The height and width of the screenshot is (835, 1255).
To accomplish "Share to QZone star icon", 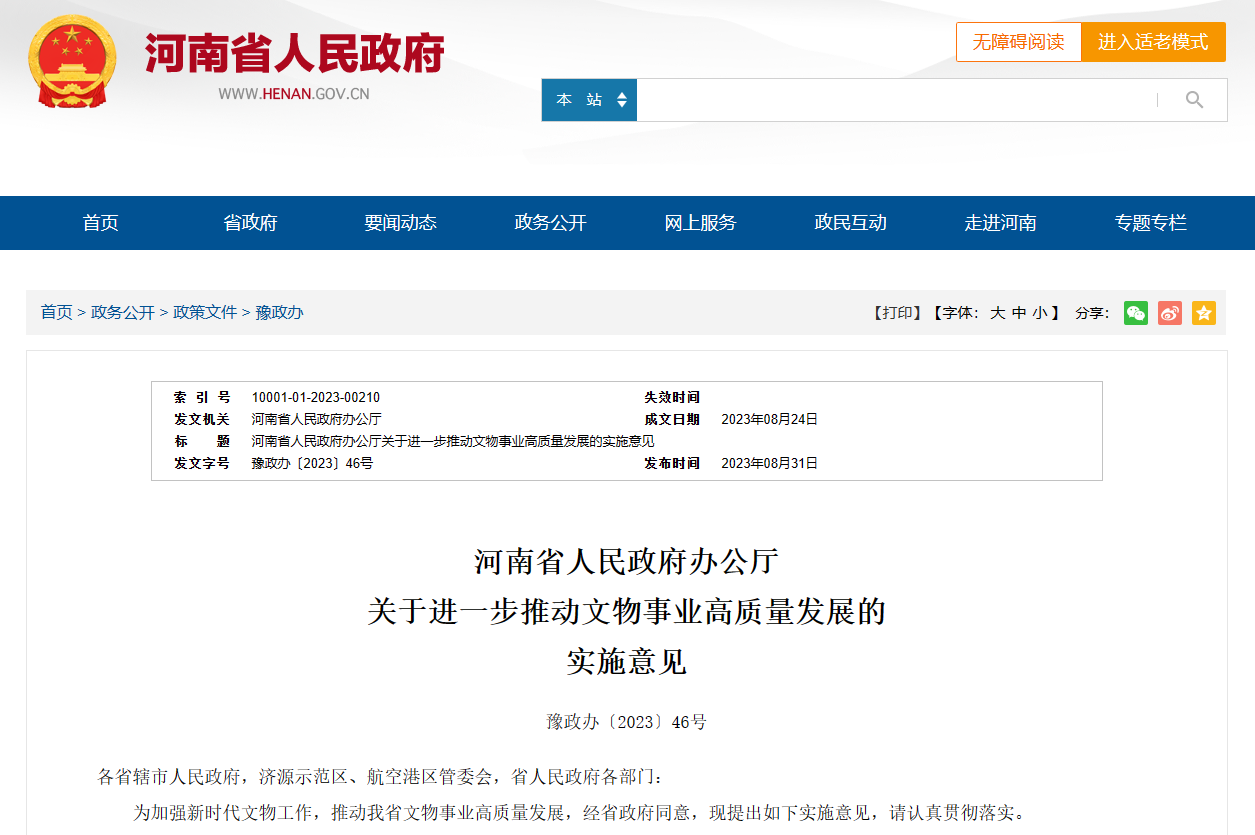I will (x=1203, y=313).
